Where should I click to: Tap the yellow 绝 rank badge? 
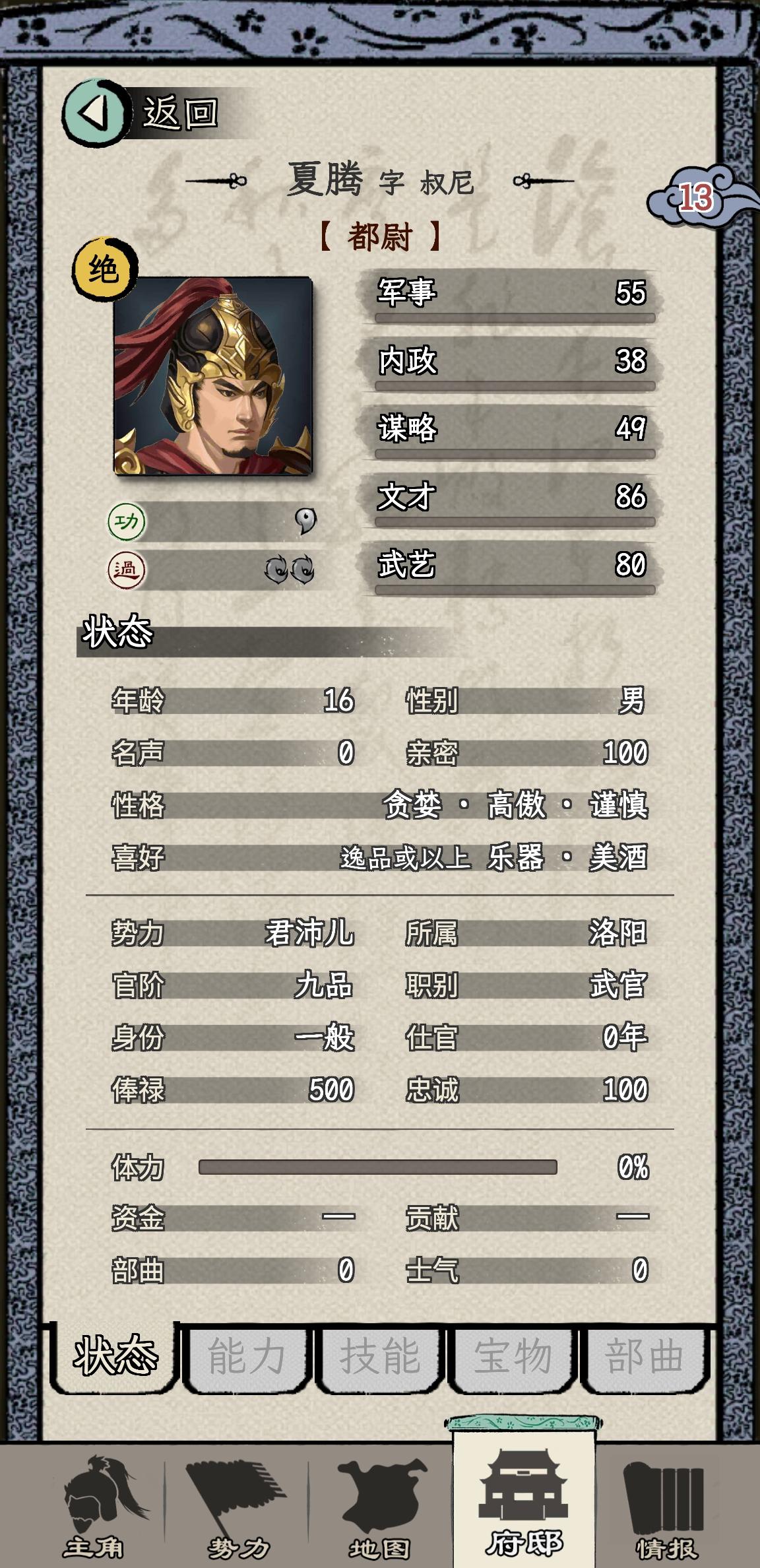pos(104,269)
